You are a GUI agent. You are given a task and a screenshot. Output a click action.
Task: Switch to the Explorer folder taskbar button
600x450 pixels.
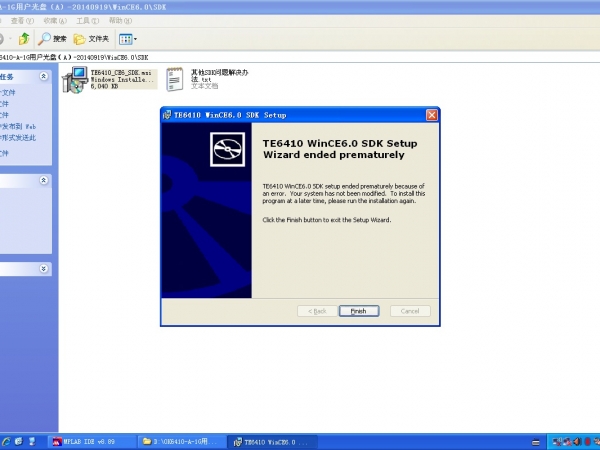tap(181, 441)
